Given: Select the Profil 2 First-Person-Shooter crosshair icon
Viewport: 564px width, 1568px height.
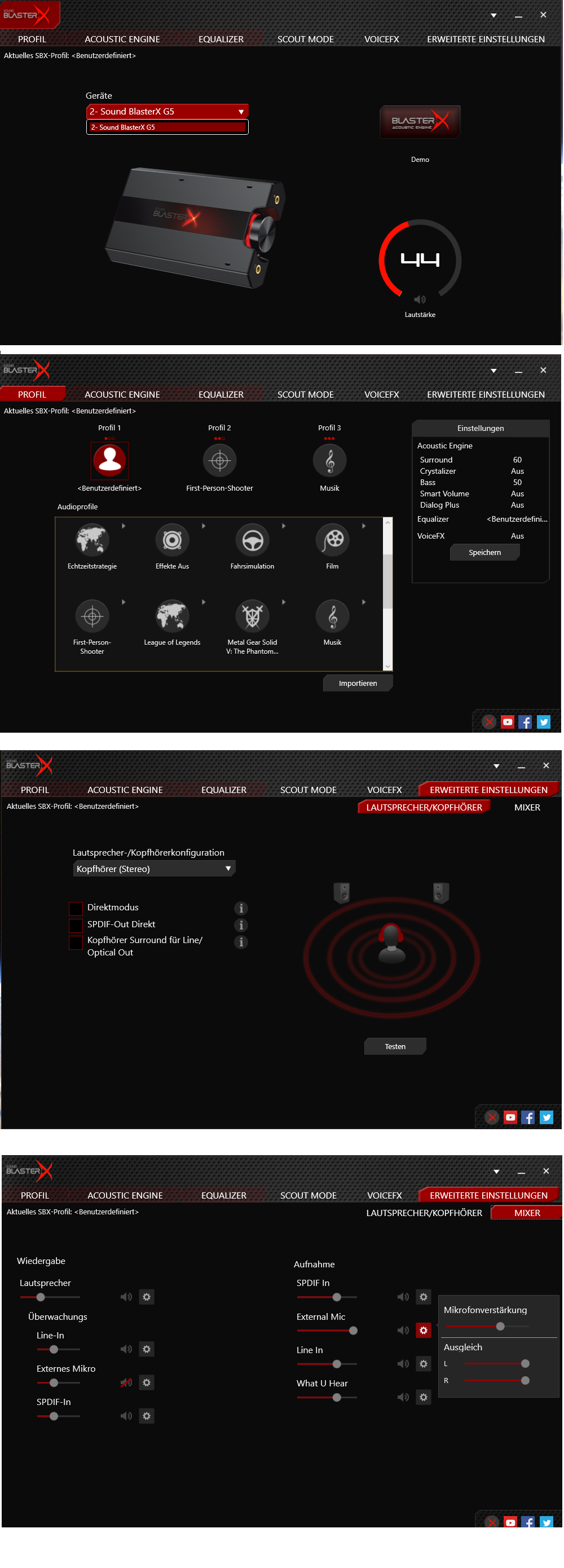Looking at the screenshot, I should 219,460.
